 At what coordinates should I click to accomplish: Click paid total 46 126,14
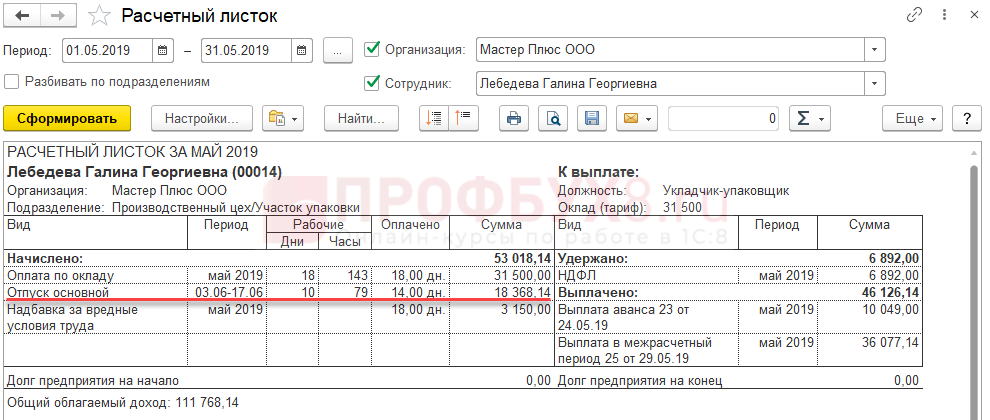coord(890,292)
